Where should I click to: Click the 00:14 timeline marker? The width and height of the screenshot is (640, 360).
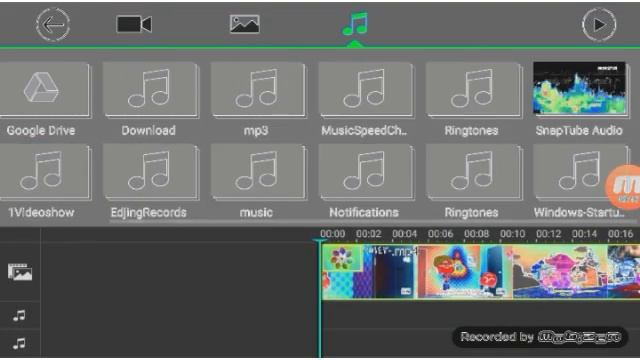(x=584, y=234)
